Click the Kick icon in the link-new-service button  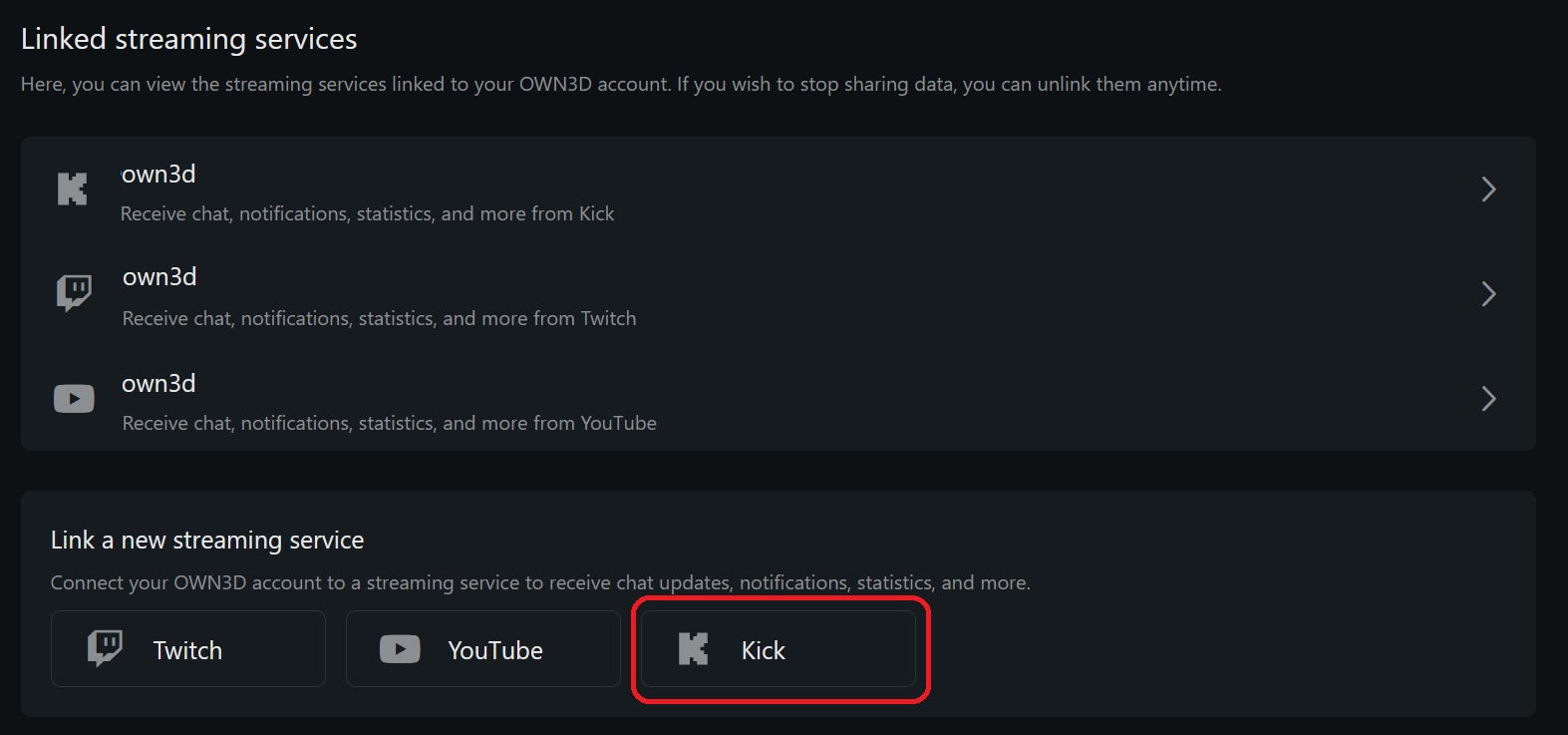(693, 649)
